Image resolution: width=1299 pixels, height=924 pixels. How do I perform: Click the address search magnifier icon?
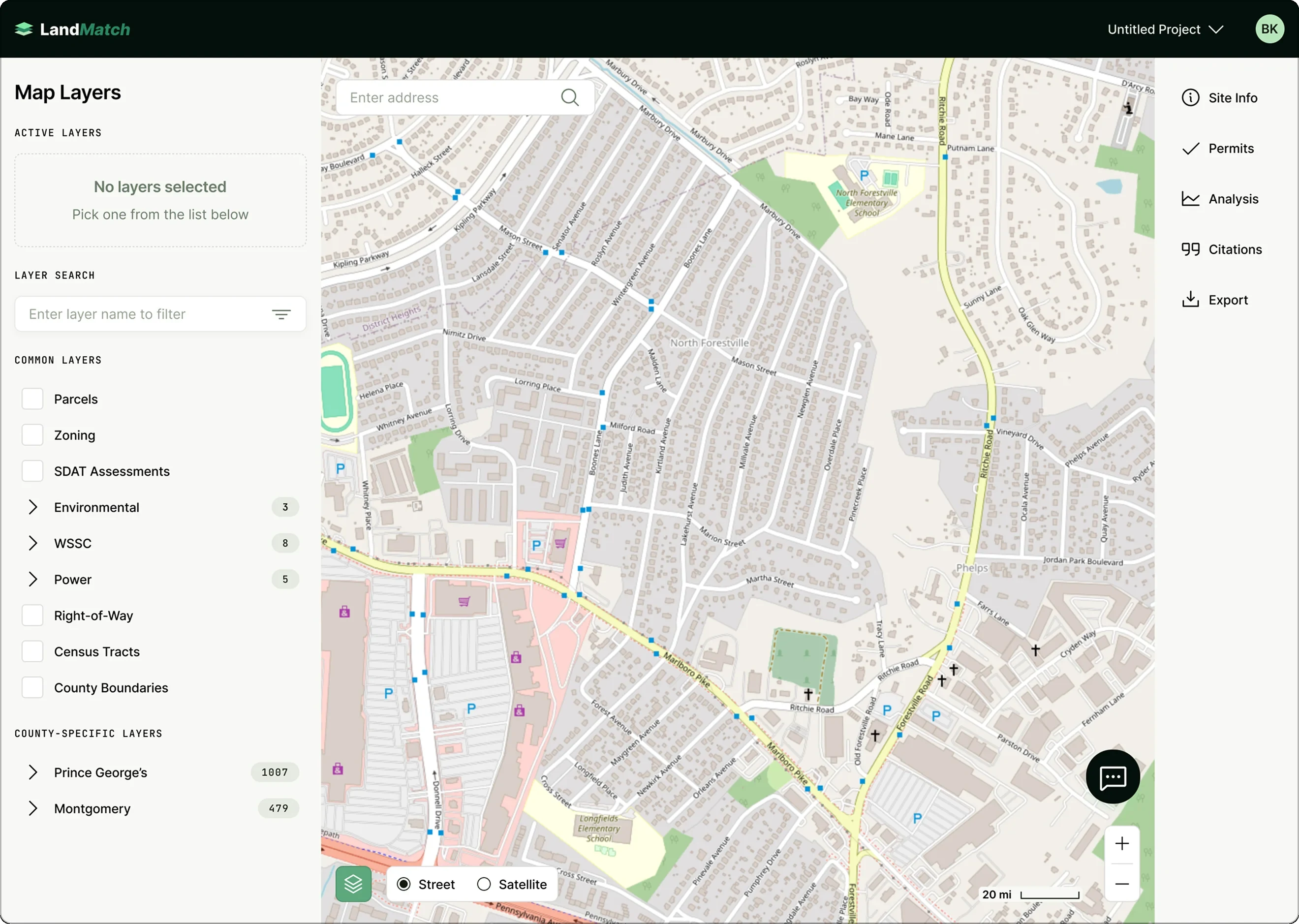click(x=570, y=97)
